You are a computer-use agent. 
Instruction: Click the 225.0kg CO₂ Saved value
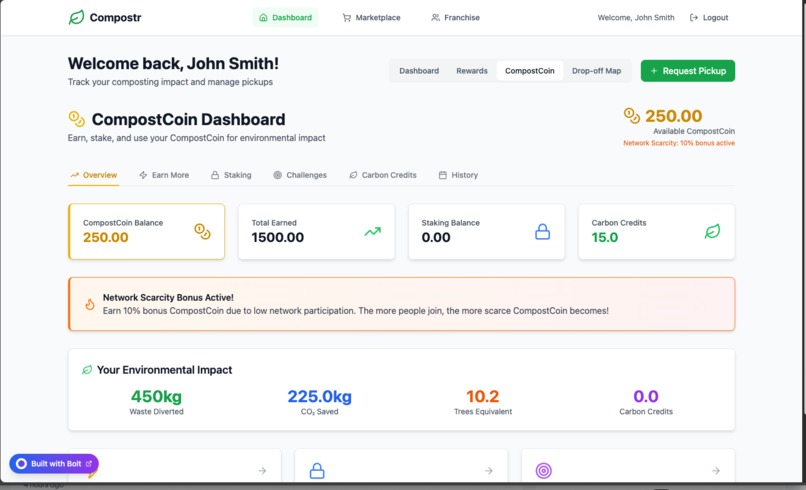click(x=319, y=396)
